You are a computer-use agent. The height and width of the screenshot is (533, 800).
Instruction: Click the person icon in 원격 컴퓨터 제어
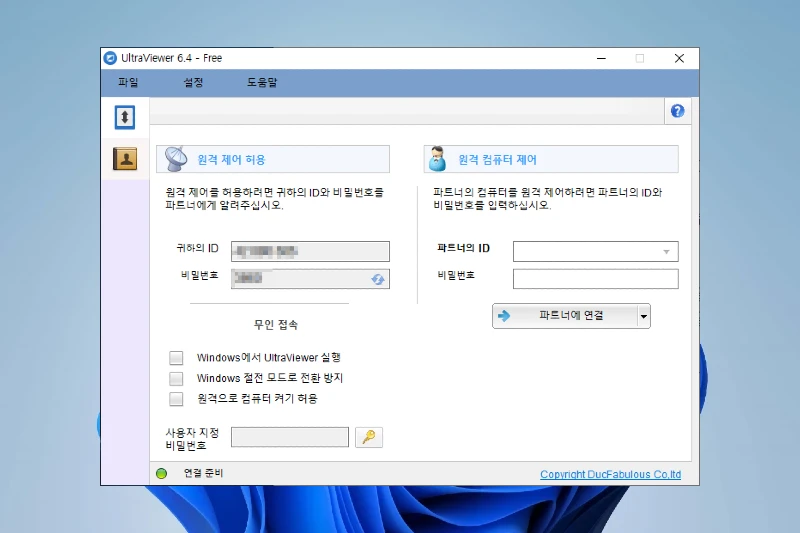click(437, 159)
